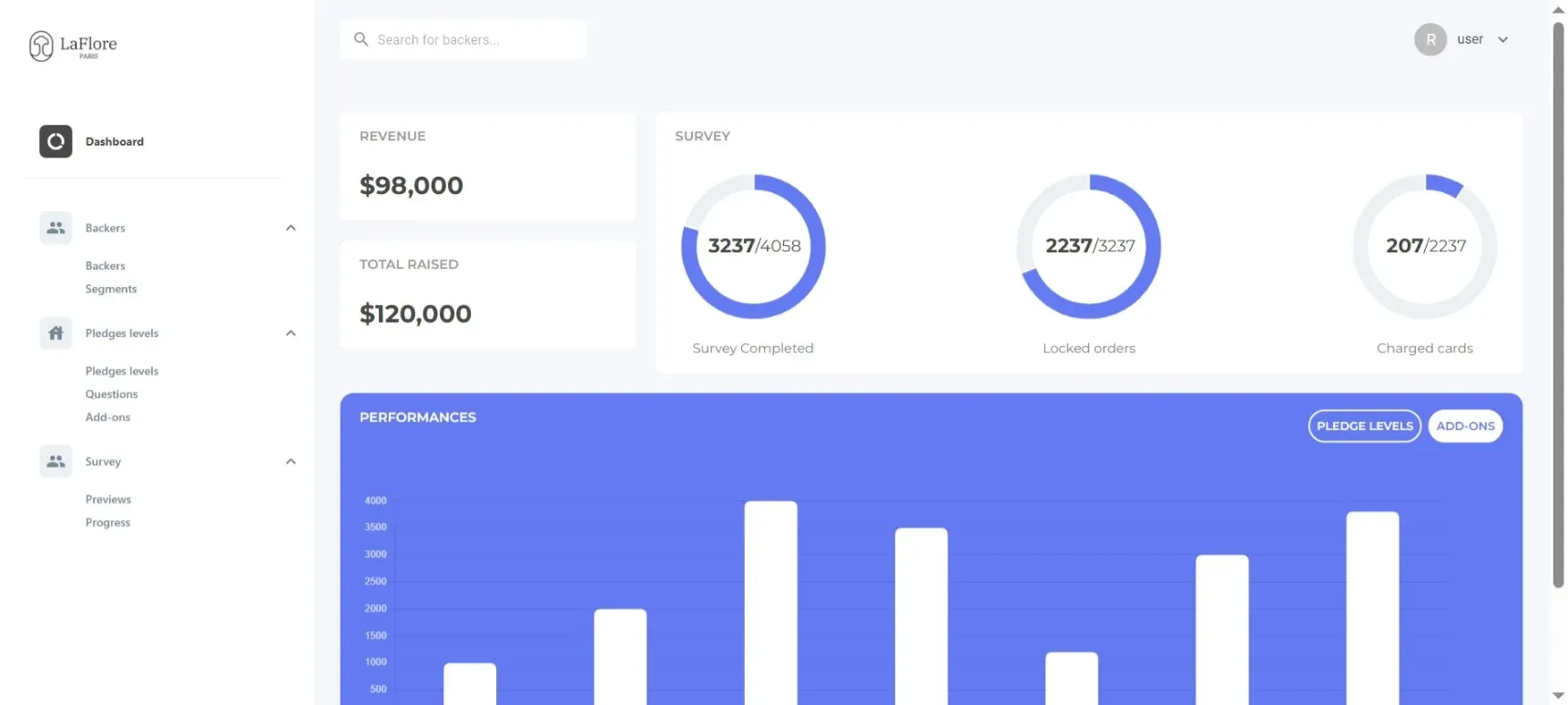The width and height of the screenshot is (1568, 705).
Task: Collapse the Backers section chevron
Action: tap(290, 228)
